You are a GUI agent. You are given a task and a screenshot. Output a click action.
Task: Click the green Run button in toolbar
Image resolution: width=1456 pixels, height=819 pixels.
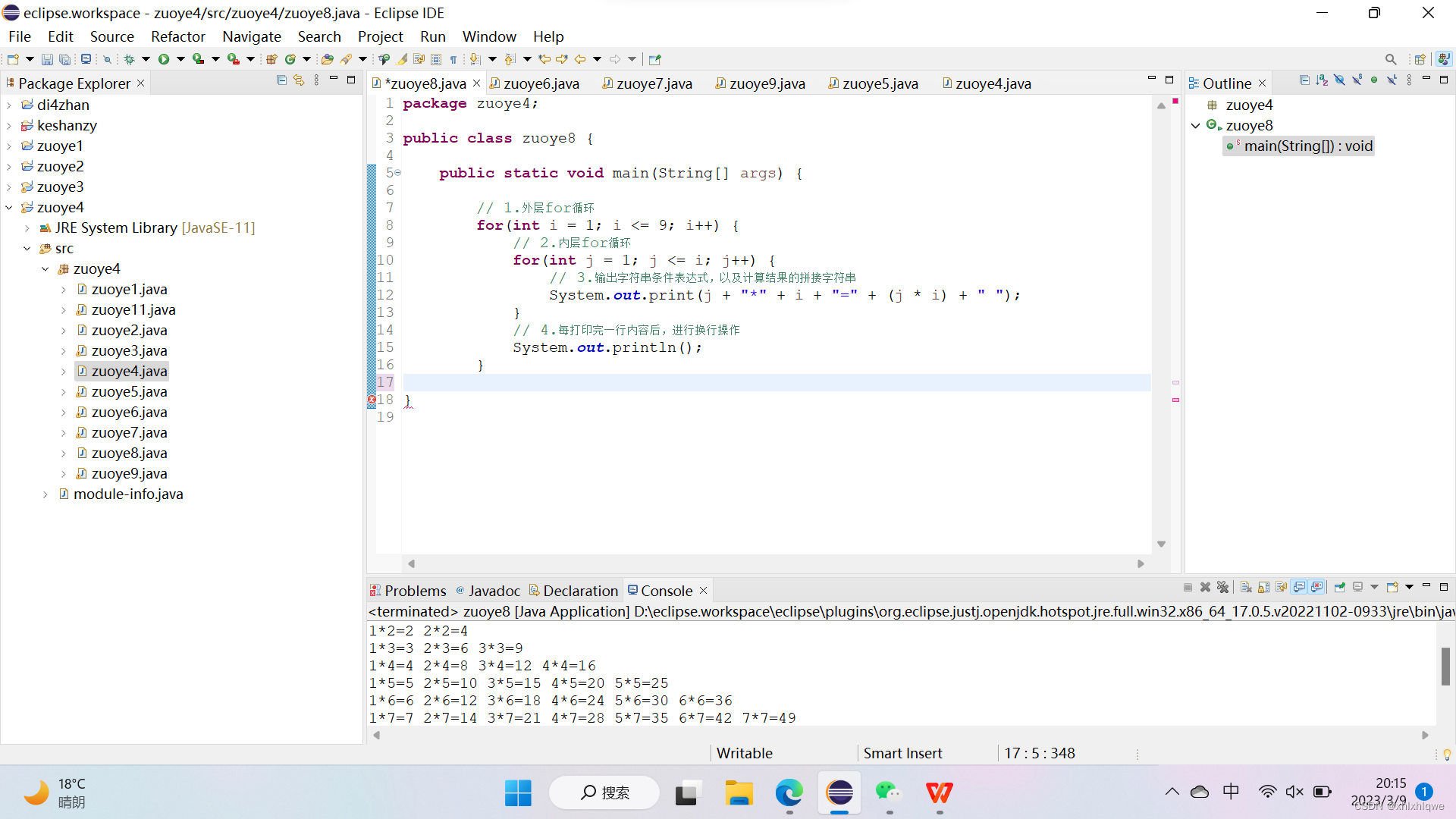click(x=163, y=59)
